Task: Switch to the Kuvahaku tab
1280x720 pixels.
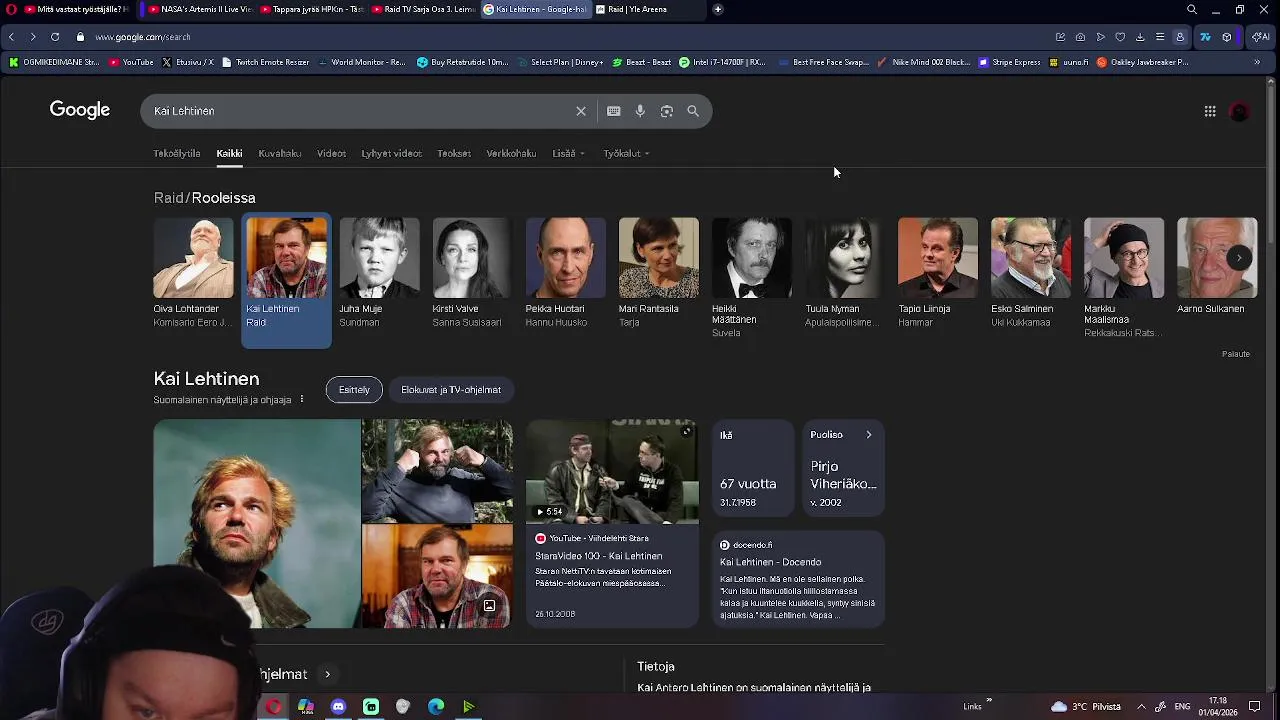Action: point(280,153)
